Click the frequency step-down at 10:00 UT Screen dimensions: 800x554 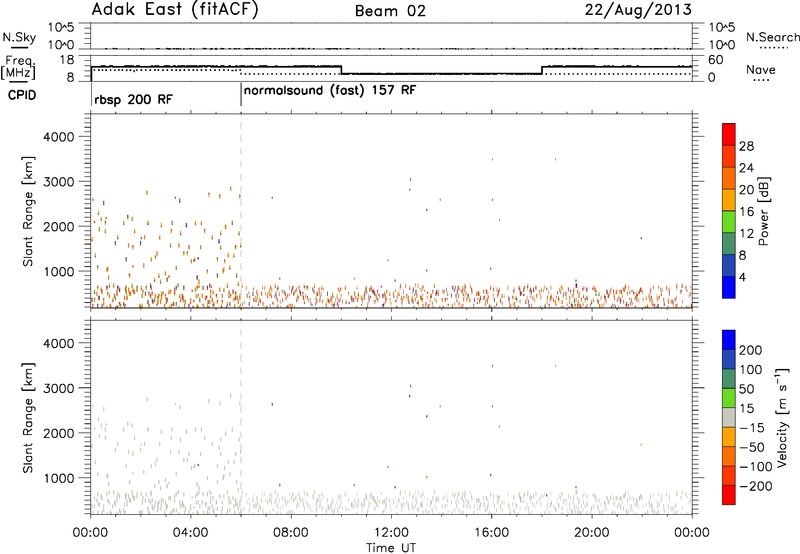[x=341, y=70]
